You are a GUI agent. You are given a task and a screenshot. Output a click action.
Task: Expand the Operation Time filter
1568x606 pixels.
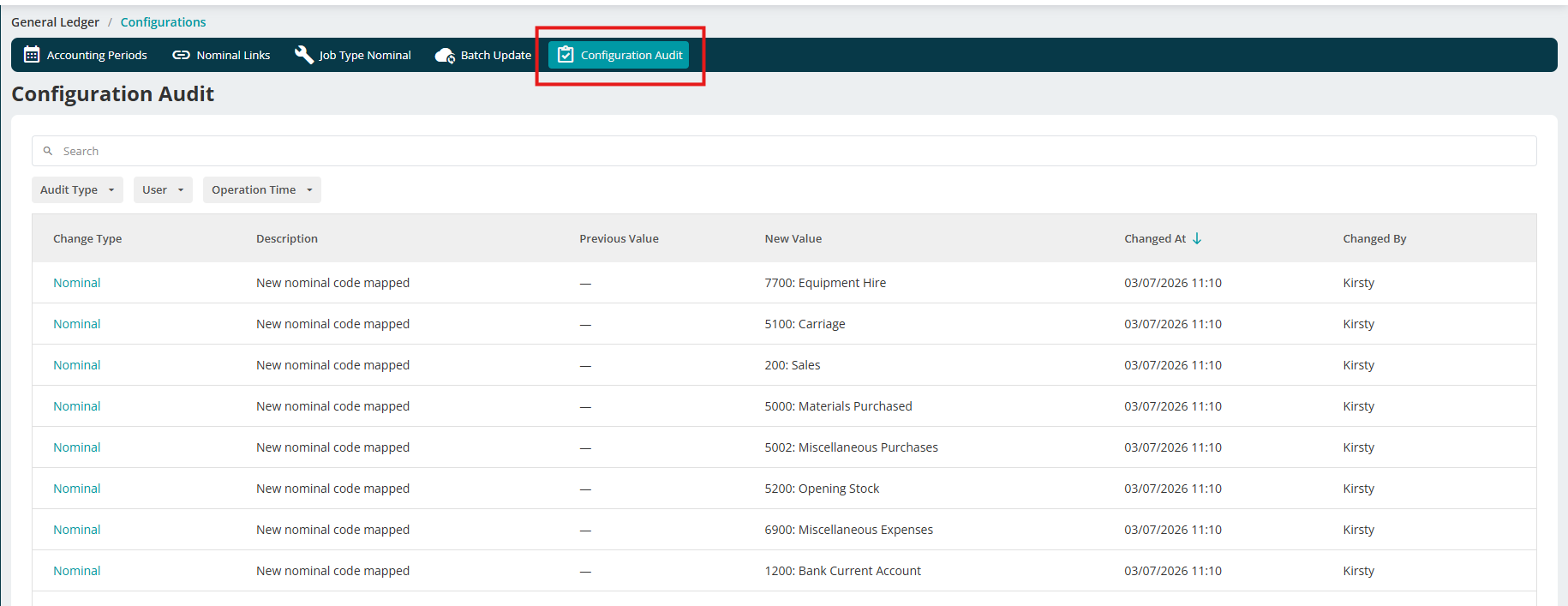[x=262, y=189]
